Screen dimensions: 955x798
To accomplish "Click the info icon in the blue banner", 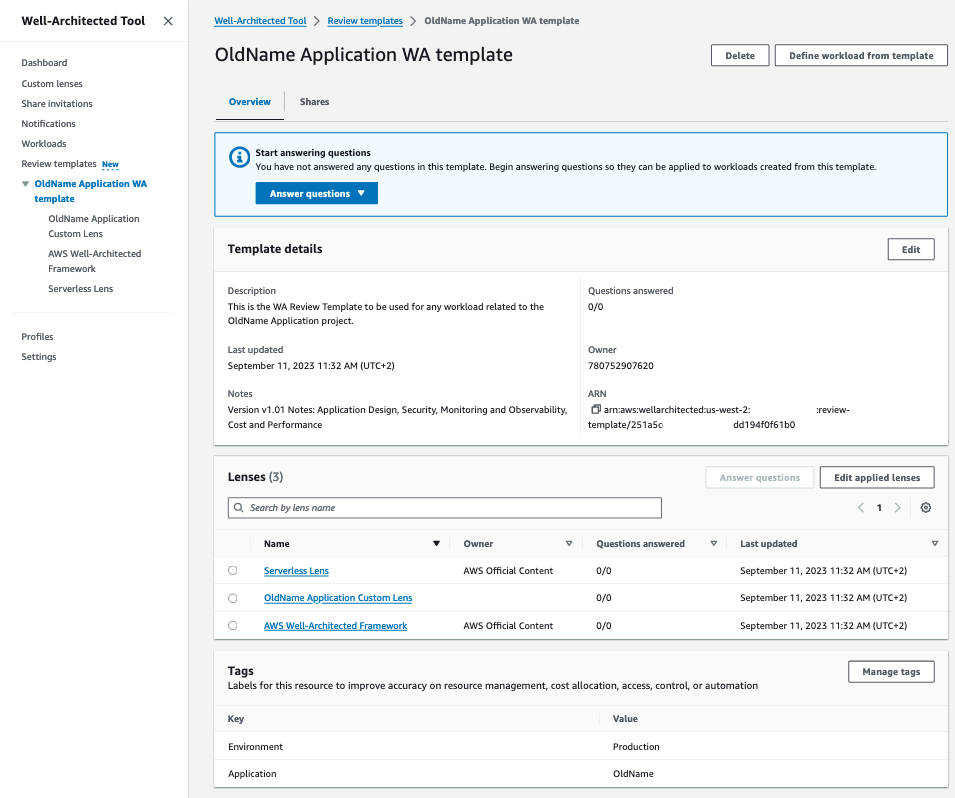I will click(x=238, y=156).
